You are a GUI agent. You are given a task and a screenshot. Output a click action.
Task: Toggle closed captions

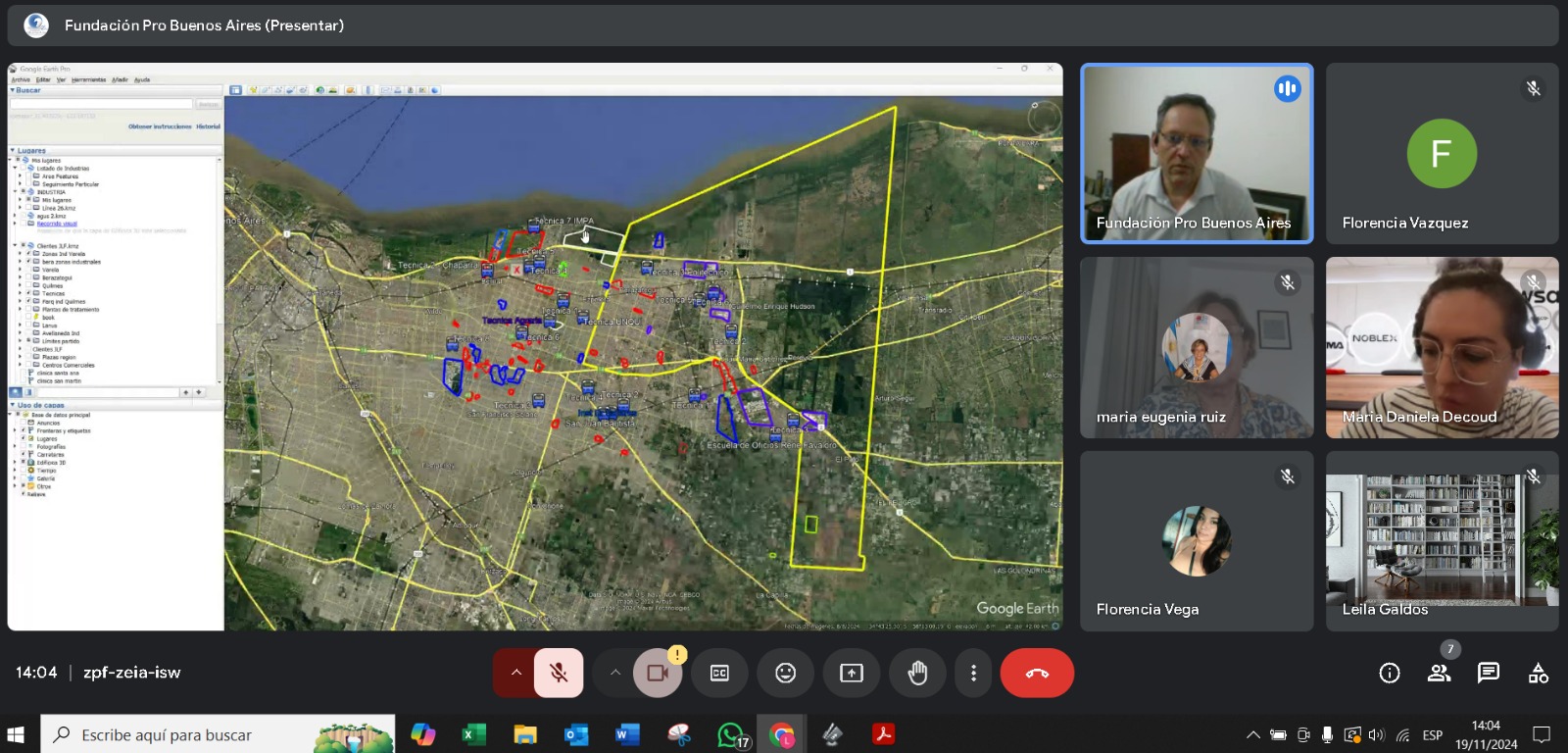point(719,673)
